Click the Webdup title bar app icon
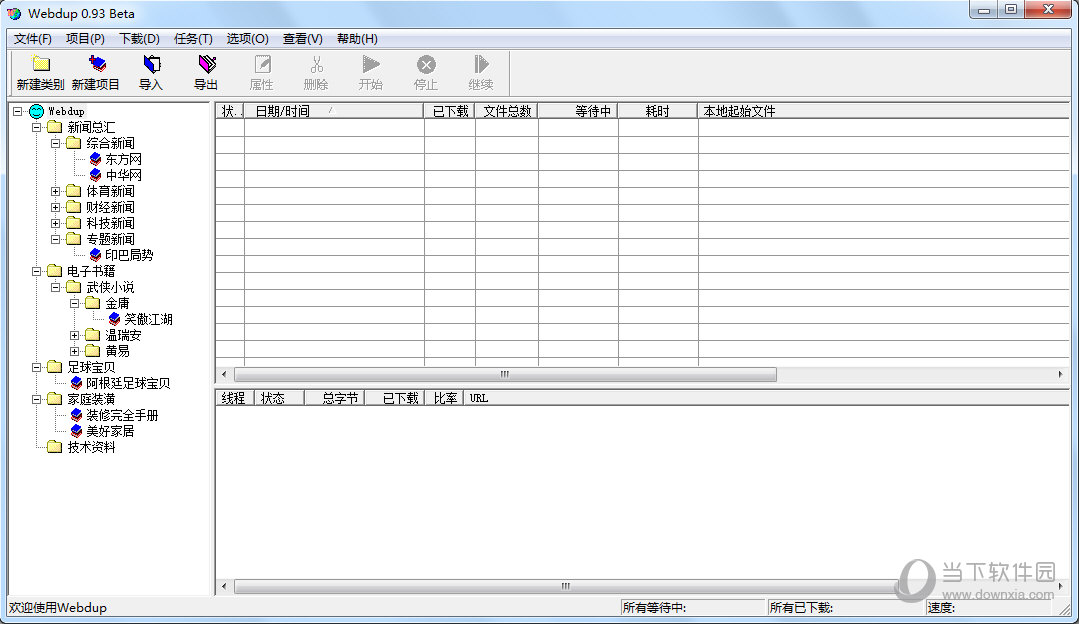Image resolution: width=1079 pixels, height=624 pixels. tap(14, 13)
